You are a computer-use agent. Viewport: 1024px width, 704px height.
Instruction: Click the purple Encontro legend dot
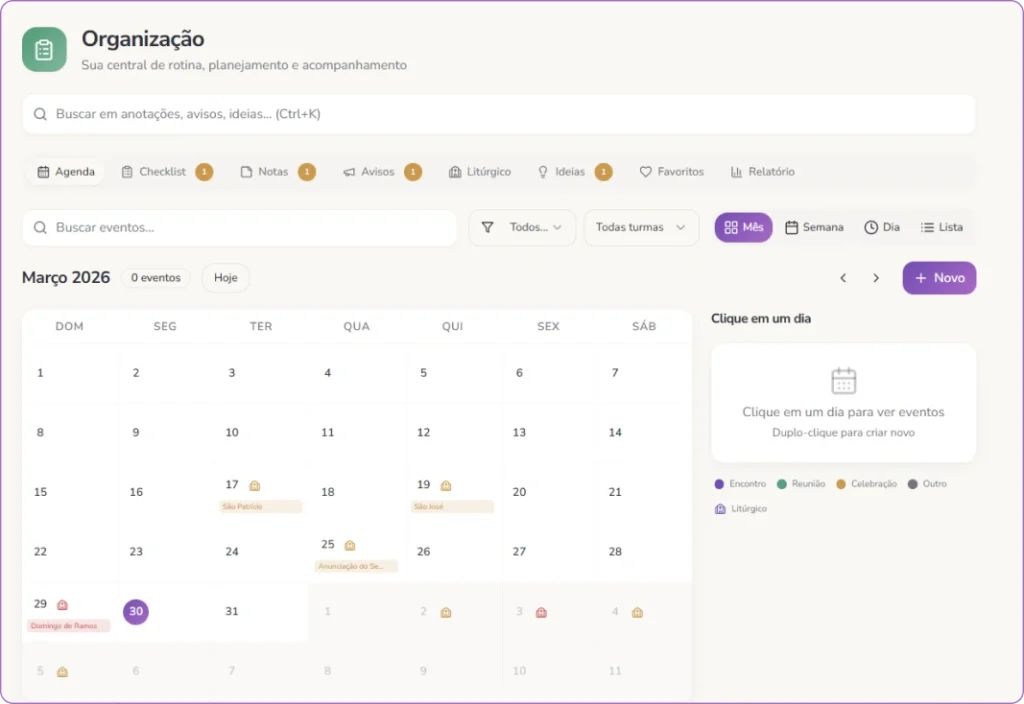719,484
